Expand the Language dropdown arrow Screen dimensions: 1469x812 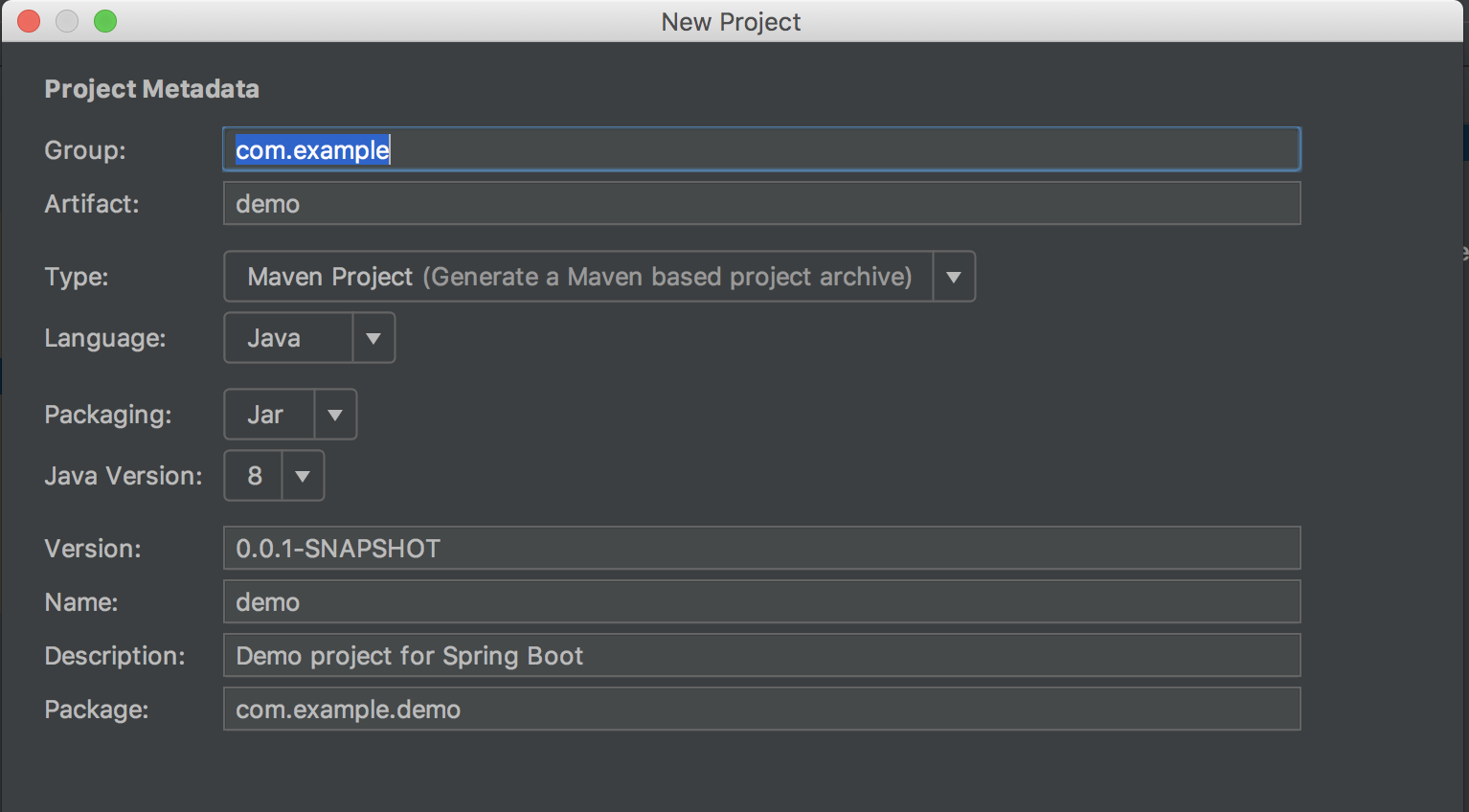373,338
